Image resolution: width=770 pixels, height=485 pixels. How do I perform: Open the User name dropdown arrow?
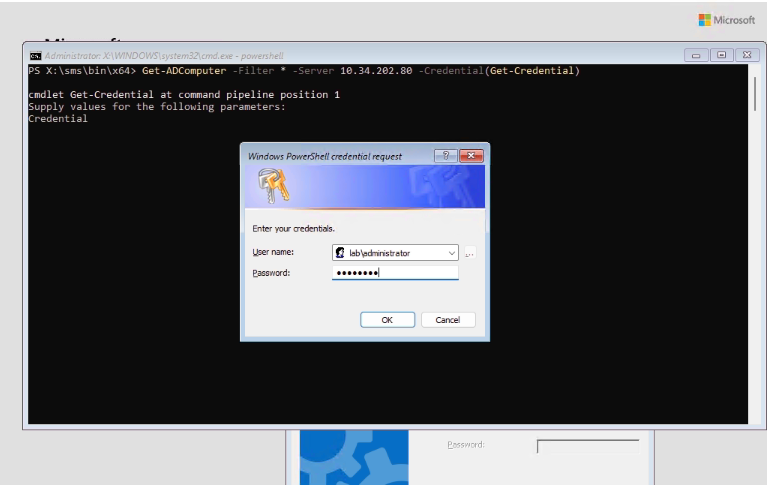pyautogui.click(x=451, y=253)
